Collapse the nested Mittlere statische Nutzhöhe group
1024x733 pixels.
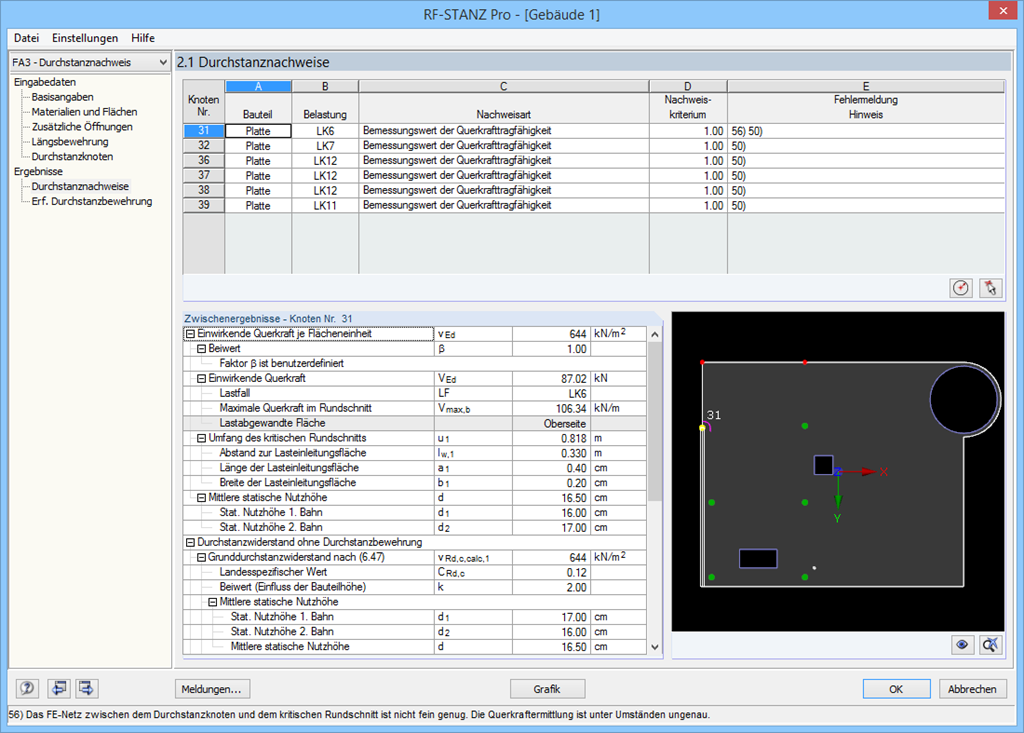pos(213,602)
